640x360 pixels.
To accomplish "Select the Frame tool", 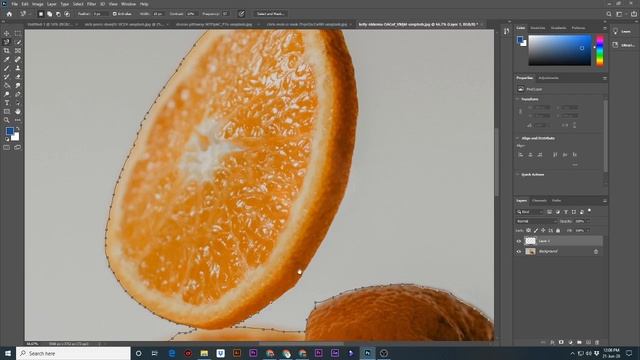I will [18, 51].
